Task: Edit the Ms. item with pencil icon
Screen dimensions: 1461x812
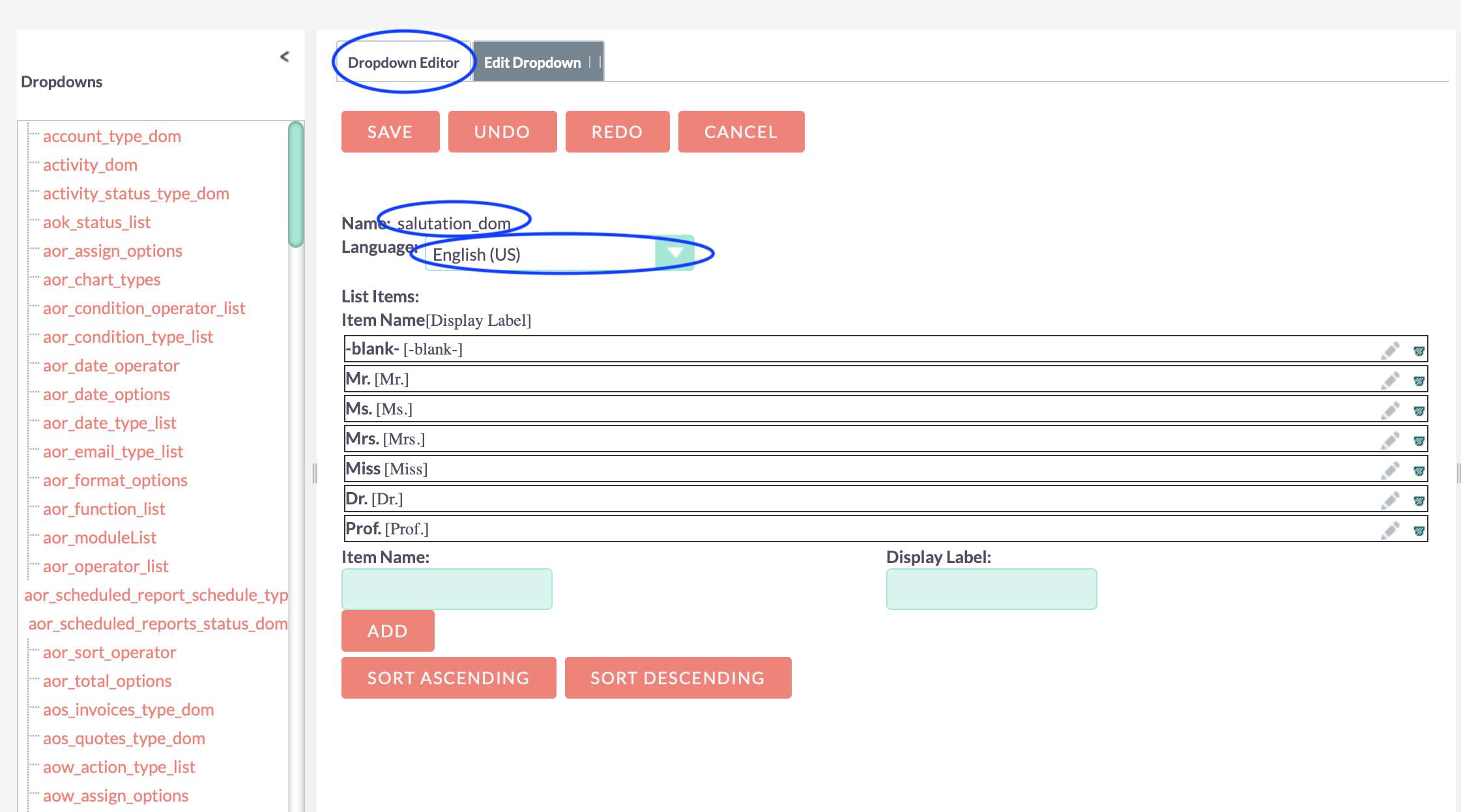Action: click(x=1390, y=411)
